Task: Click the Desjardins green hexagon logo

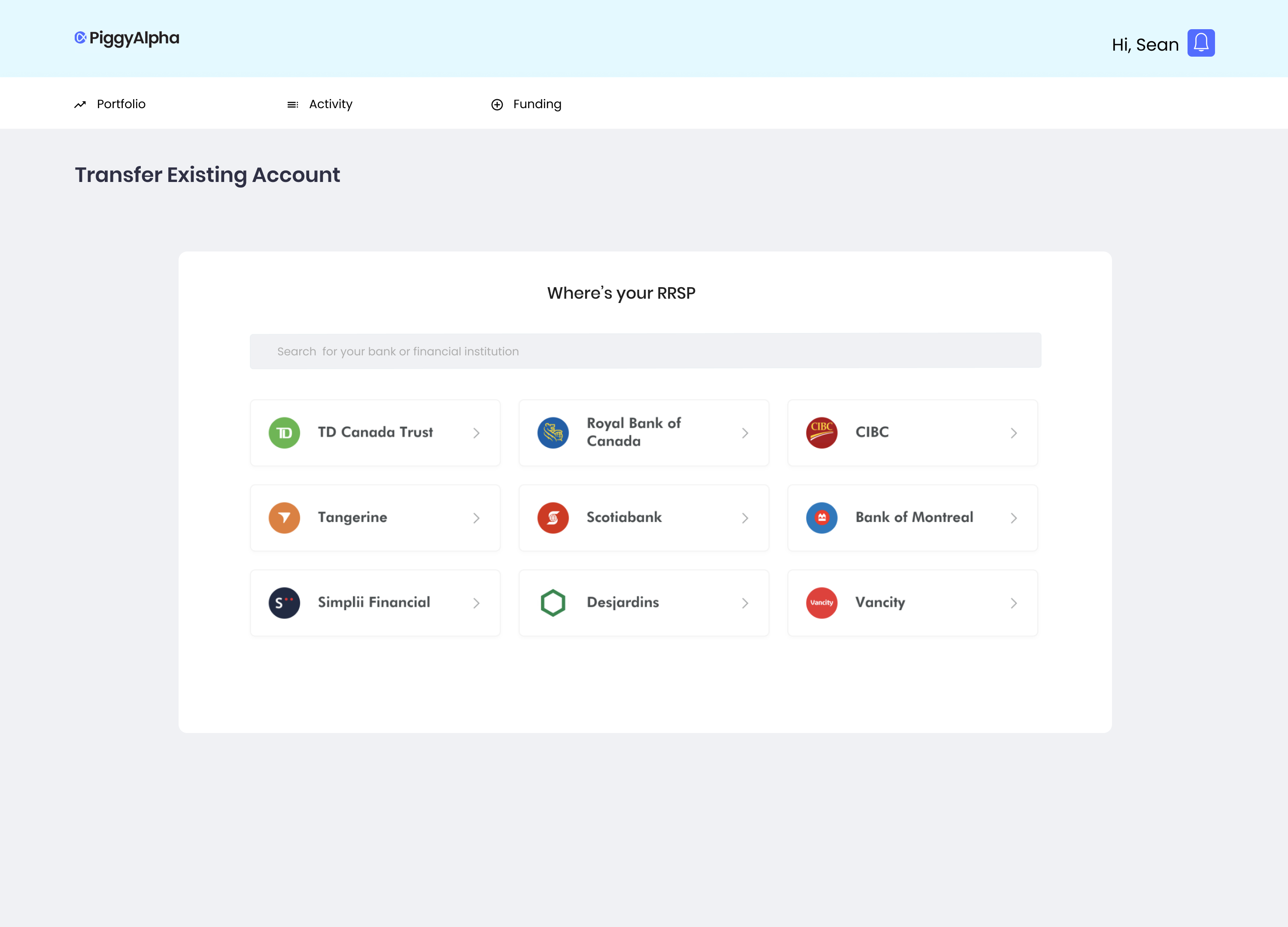Action: [553, 602]
